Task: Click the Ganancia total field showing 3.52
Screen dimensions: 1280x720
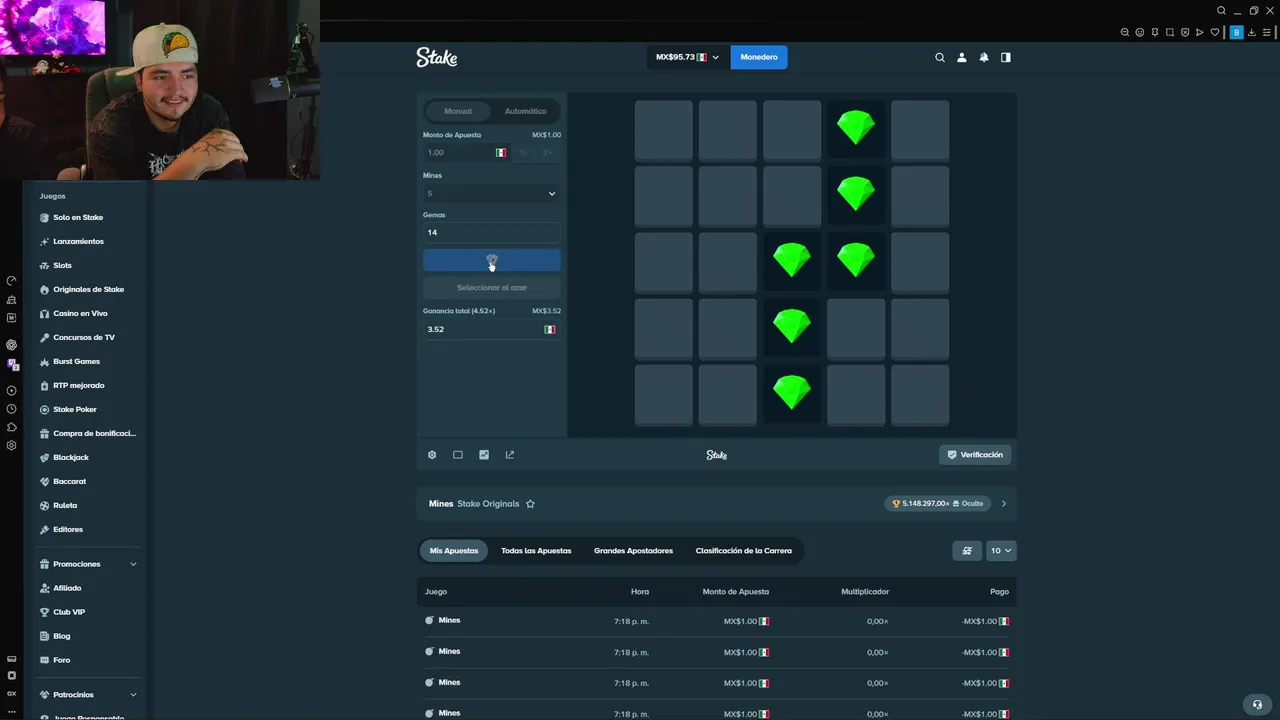Action: click(491, 329)
